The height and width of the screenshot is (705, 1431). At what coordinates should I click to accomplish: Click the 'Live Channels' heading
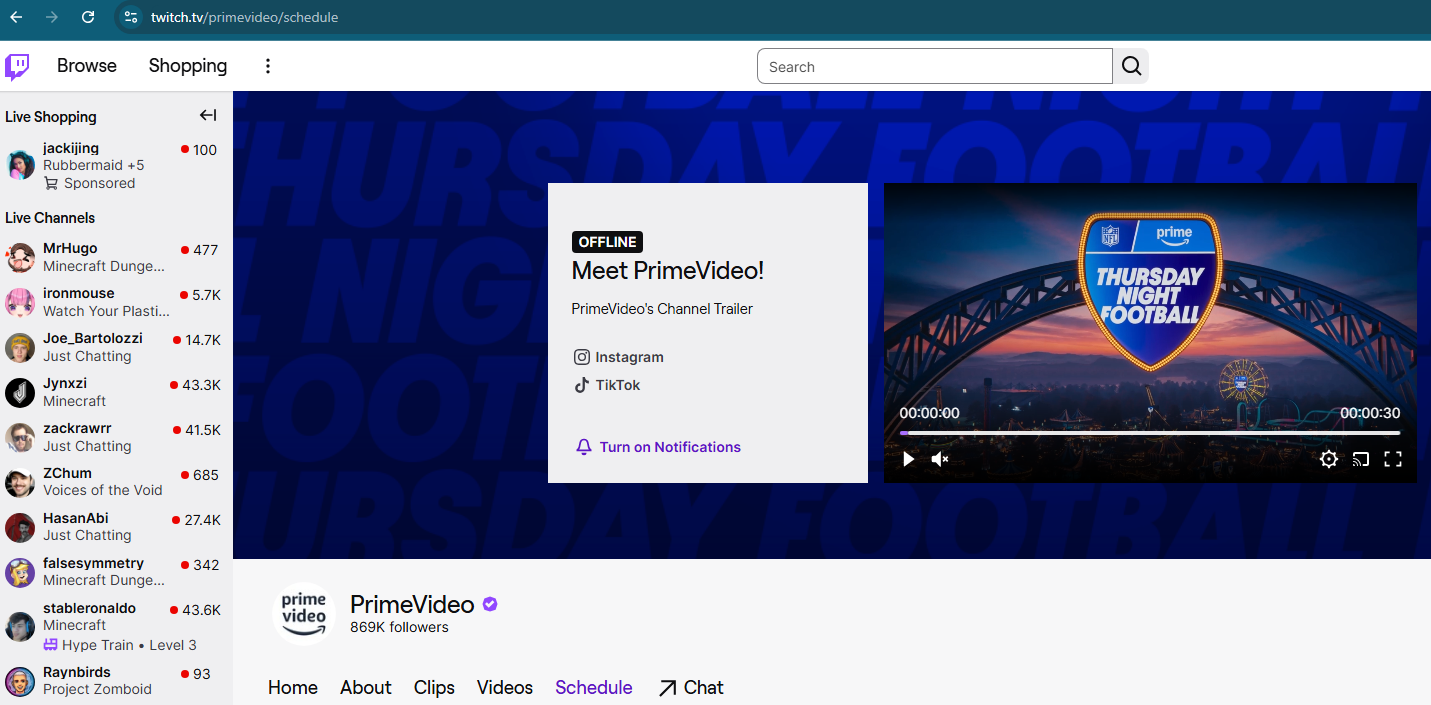pyautogui.click(x=50, y=218)
